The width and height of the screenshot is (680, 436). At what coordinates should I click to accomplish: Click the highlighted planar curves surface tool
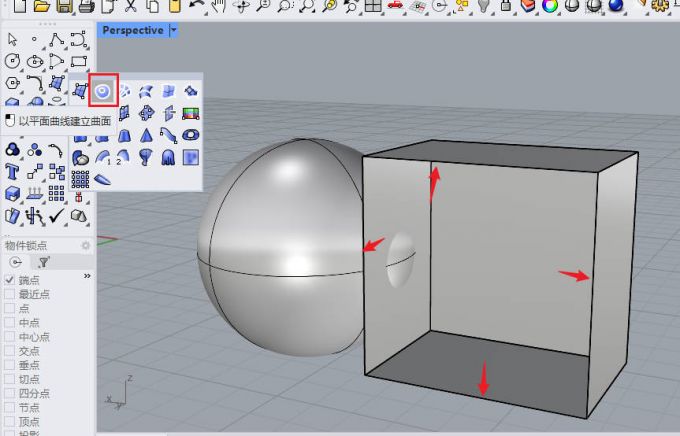(103, 90)
